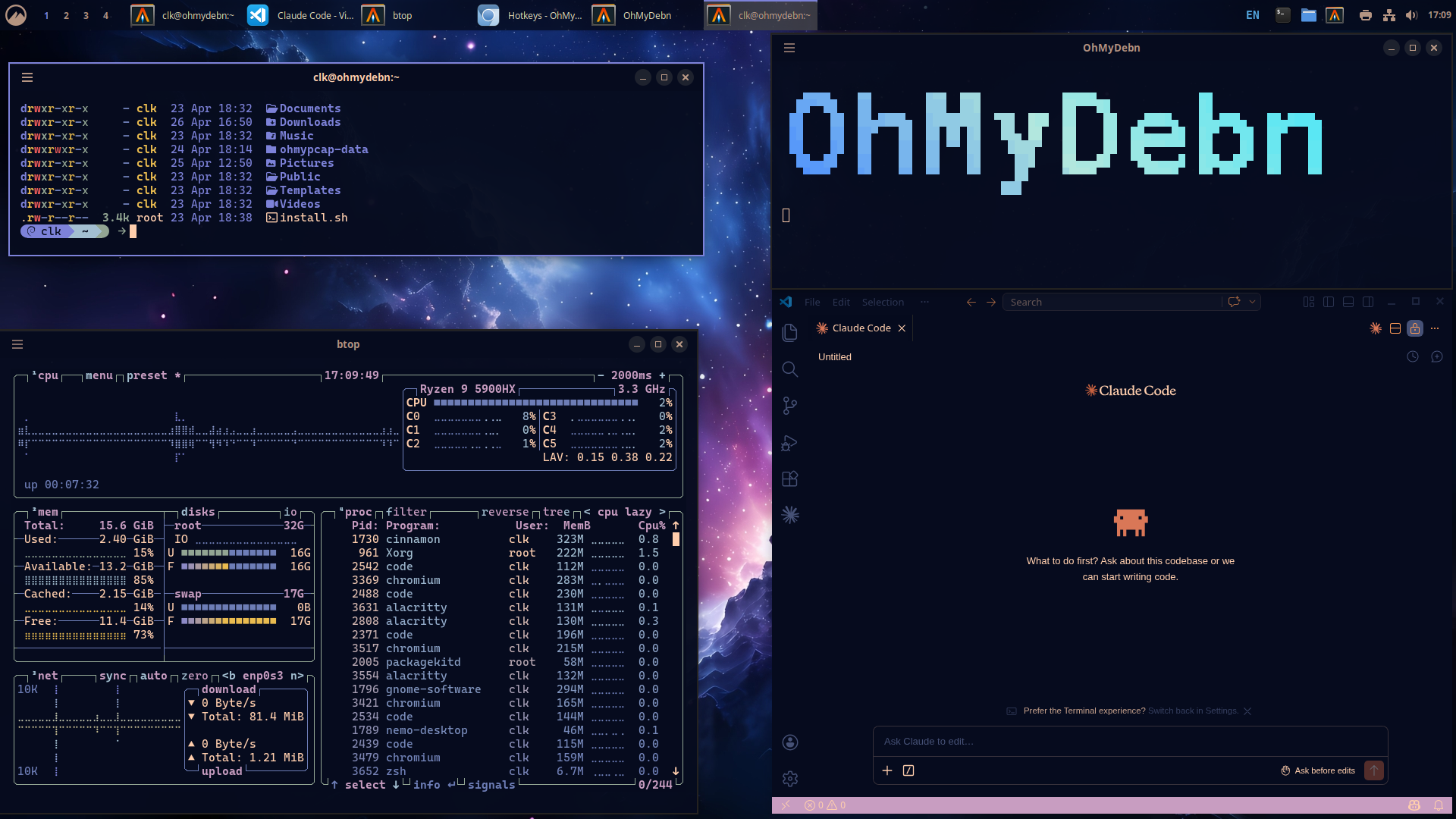
Task: Dismiss the Terminal experience notice
Action: coord(1247,711)
